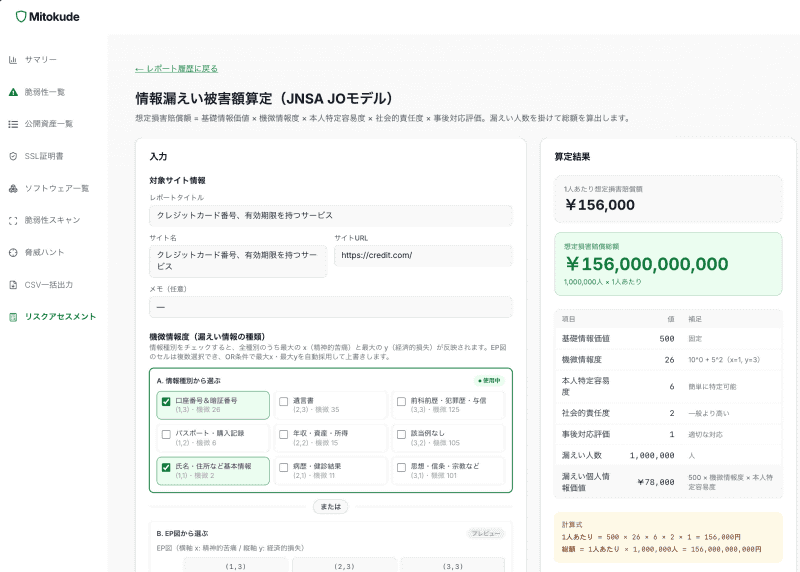The height and width of the screenshot is (572, 800).
Task: Click the メモ（任意） input field
Action: [331, 307]
